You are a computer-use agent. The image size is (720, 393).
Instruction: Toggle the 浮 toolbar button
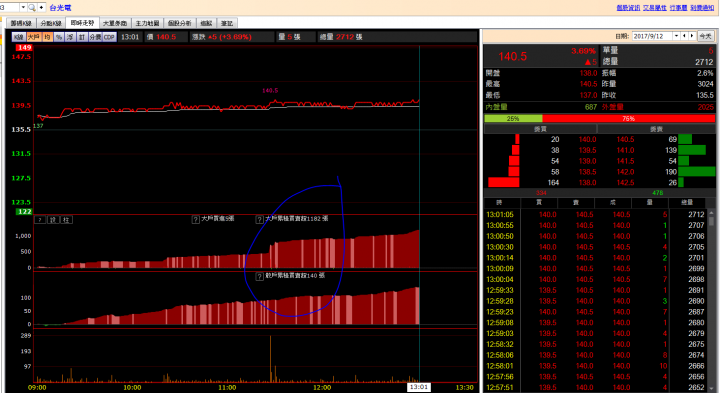click(70, 37)
